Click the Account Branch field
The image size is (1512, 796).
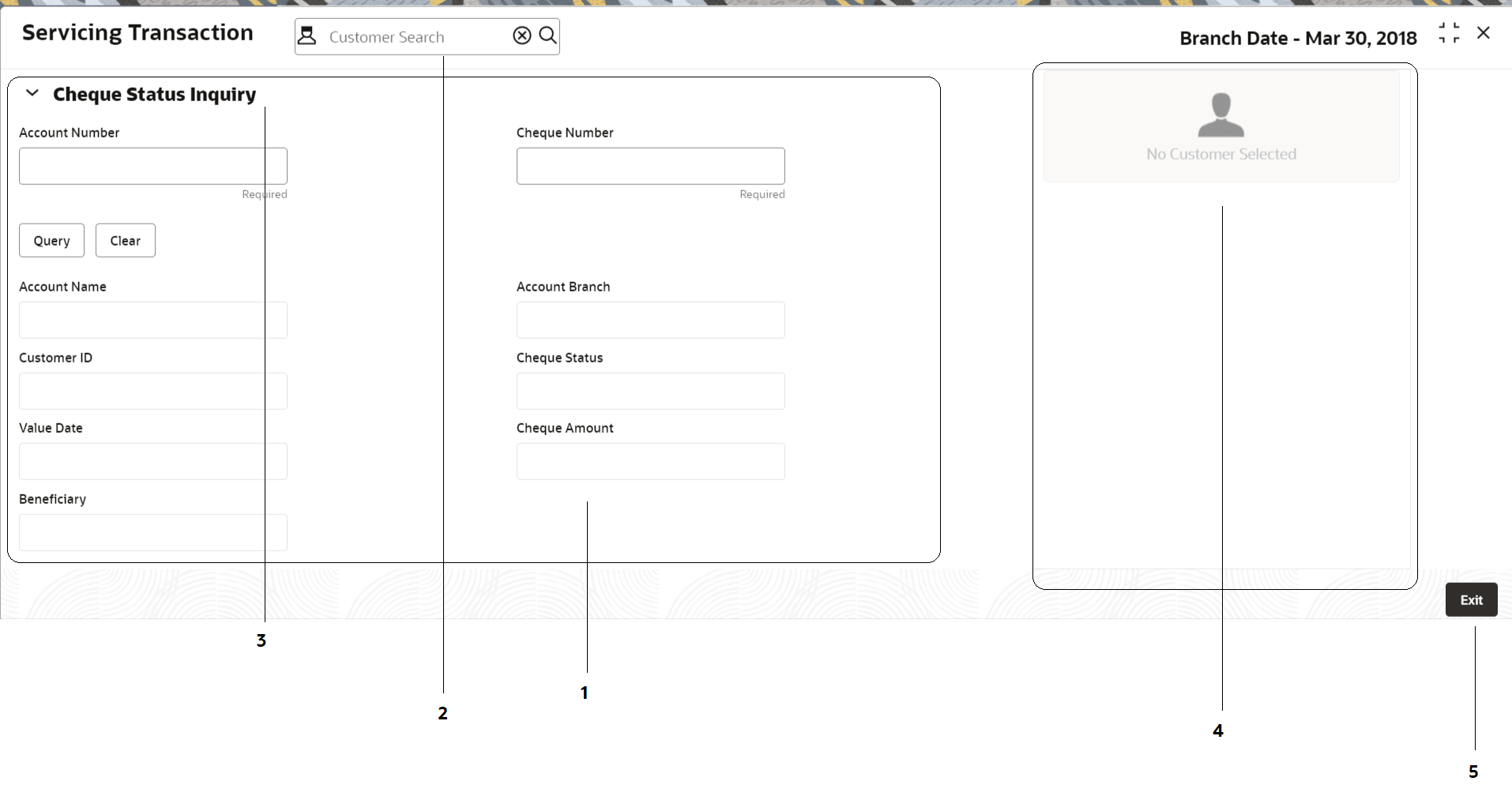pyautogui.click(x=651, y=320)
